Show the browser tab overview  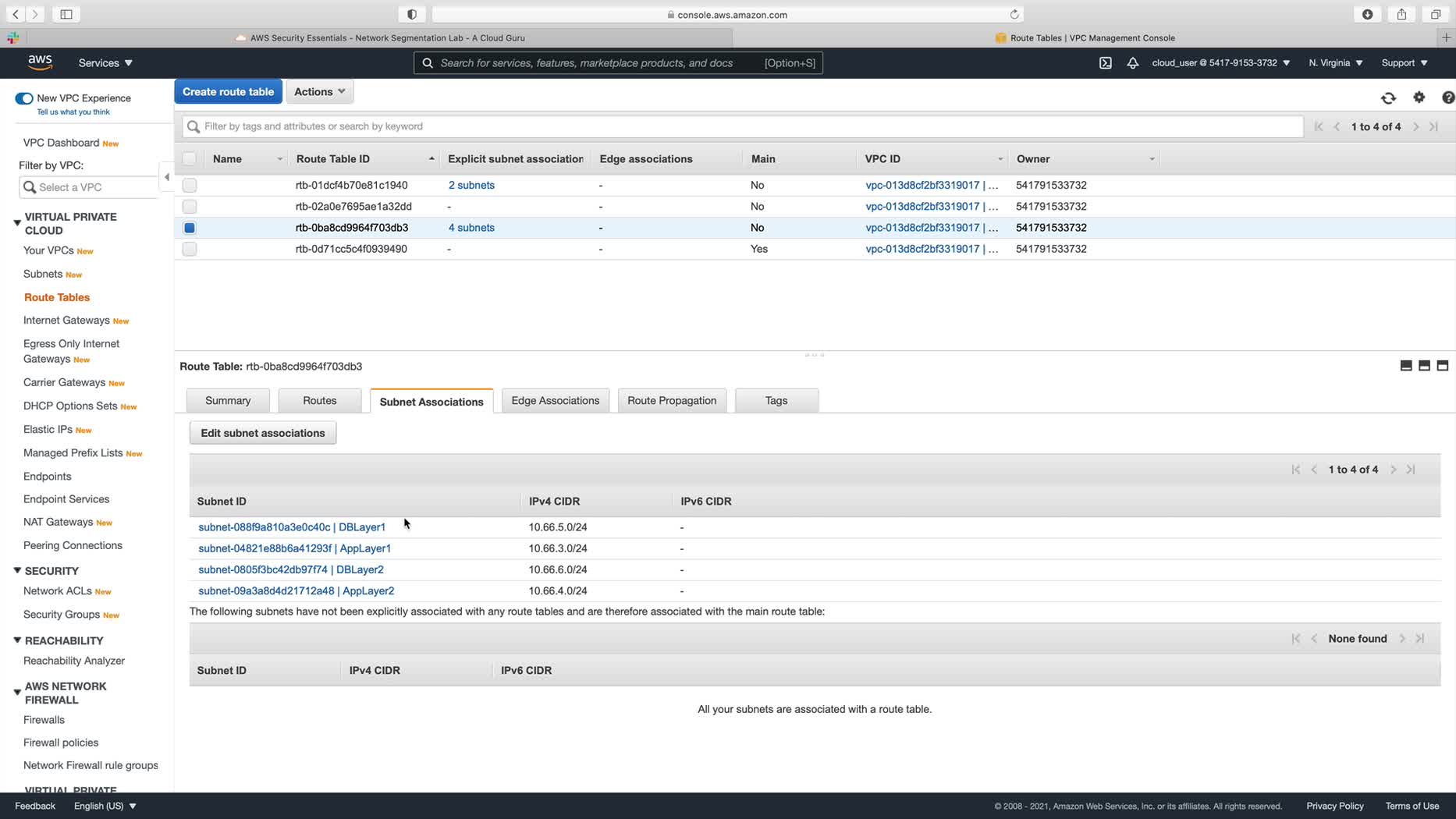click(x=1435, y=14)
